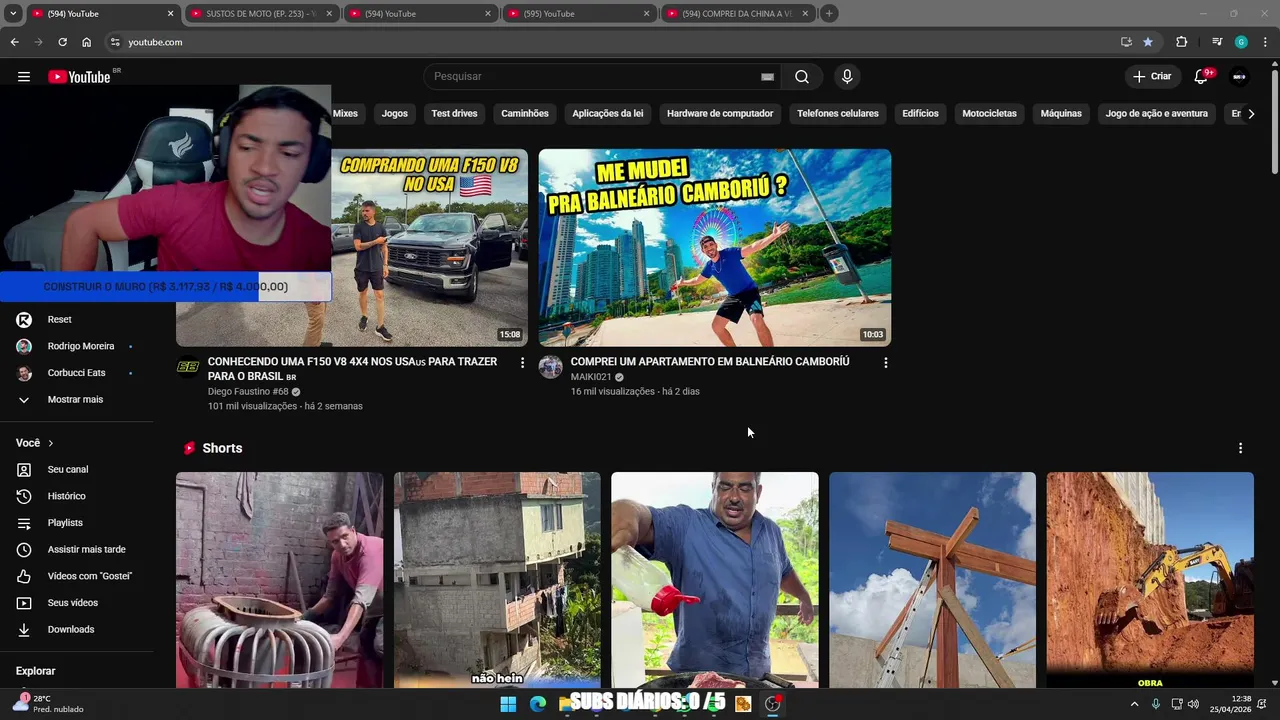Select the Aplicações da lei chip
The height and width of the screenshot is (720, 1280).
click(608, 114)
